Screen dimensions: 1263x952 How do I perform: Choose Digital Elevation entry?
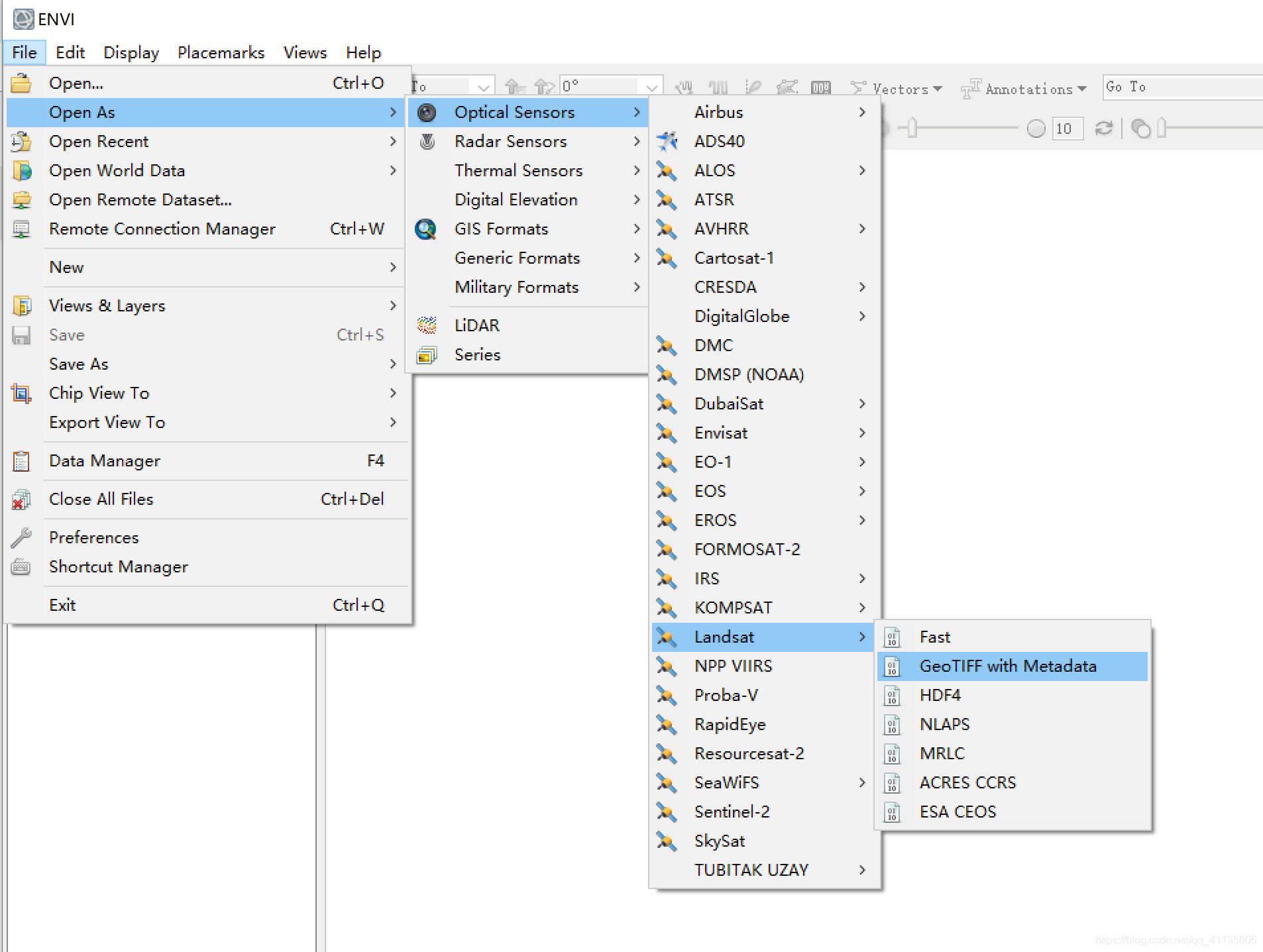528,199
